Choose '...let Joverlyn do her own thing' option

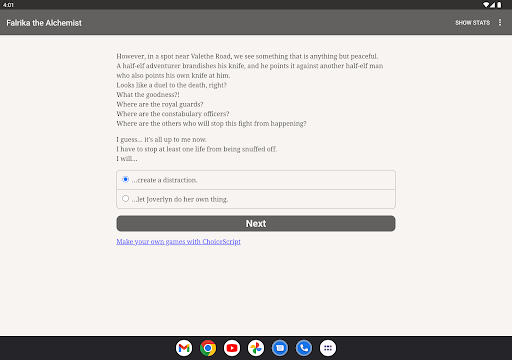(256, 199)
